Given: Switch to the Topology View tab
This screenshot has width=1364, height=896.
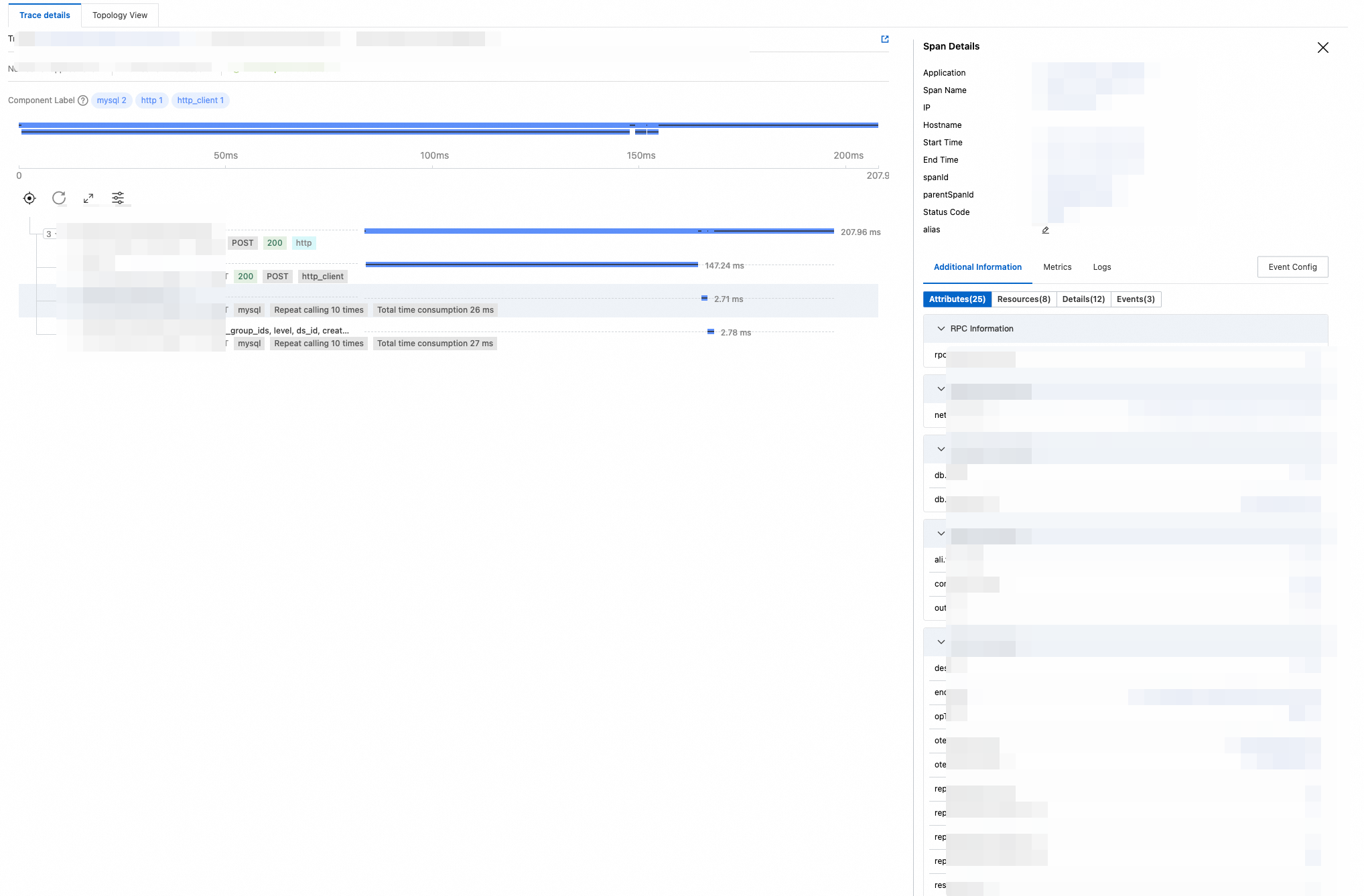Looking at the screenshot, I should tap(120, 15).
